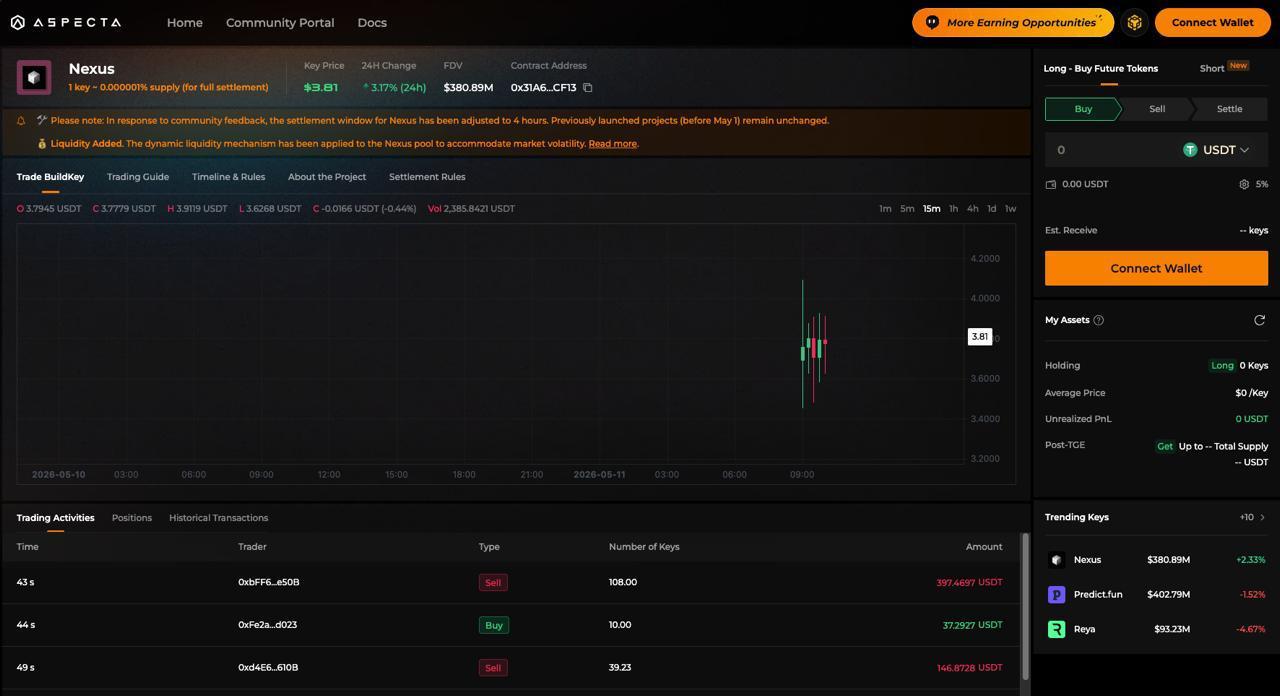Click trader address 0xFe2a...d023
Screen dimensions: 1280x696
[268, 625]
